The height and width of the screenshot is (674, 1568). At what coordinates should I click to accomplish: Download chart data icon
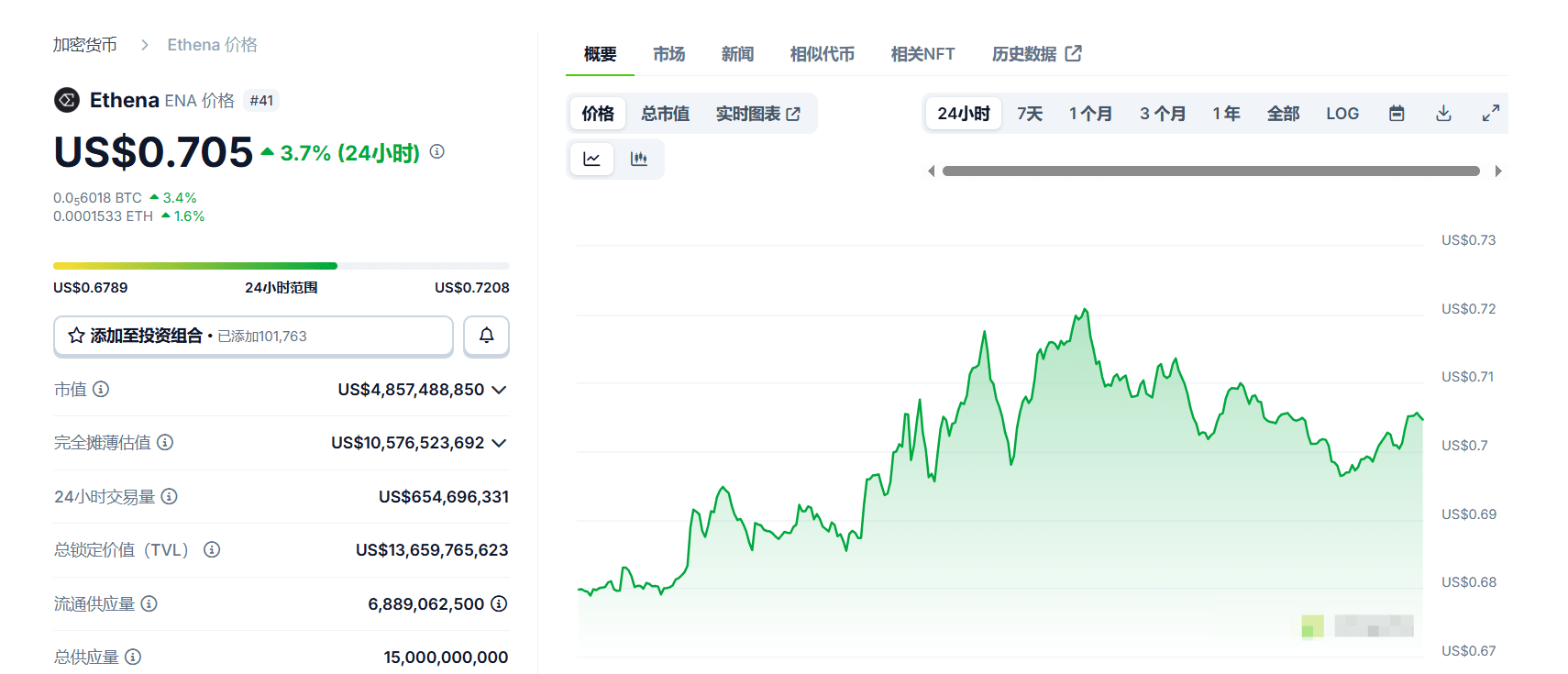1443,114
